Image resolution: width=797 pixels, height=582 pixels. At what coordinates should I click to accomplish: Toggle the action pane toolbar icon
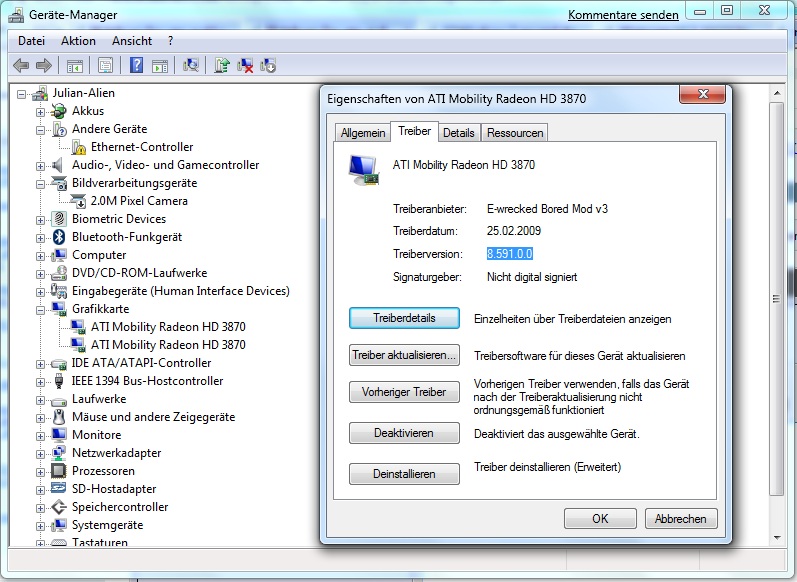(160, 66)
